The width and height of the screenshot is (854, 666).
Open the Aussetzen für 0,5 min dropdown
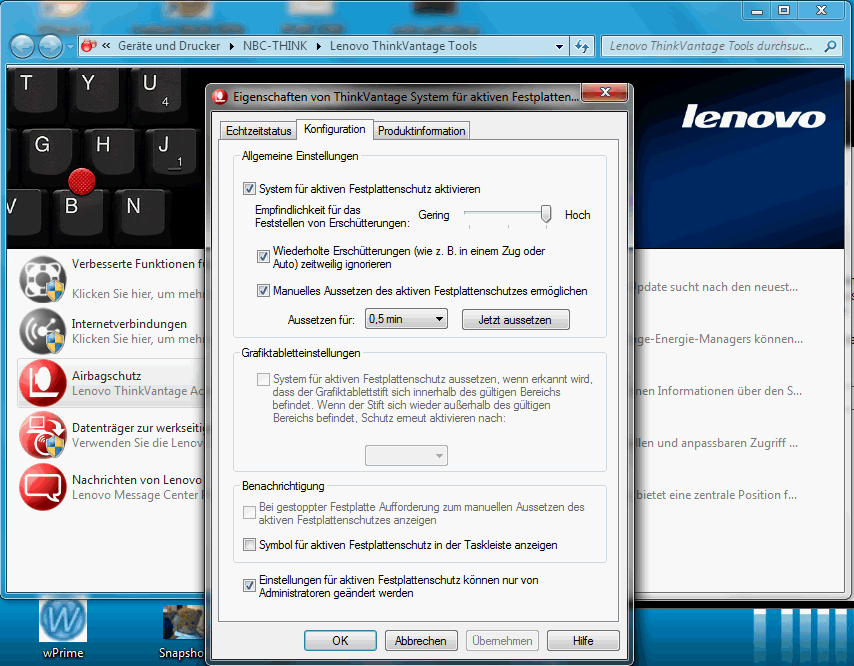pos(406,319)
